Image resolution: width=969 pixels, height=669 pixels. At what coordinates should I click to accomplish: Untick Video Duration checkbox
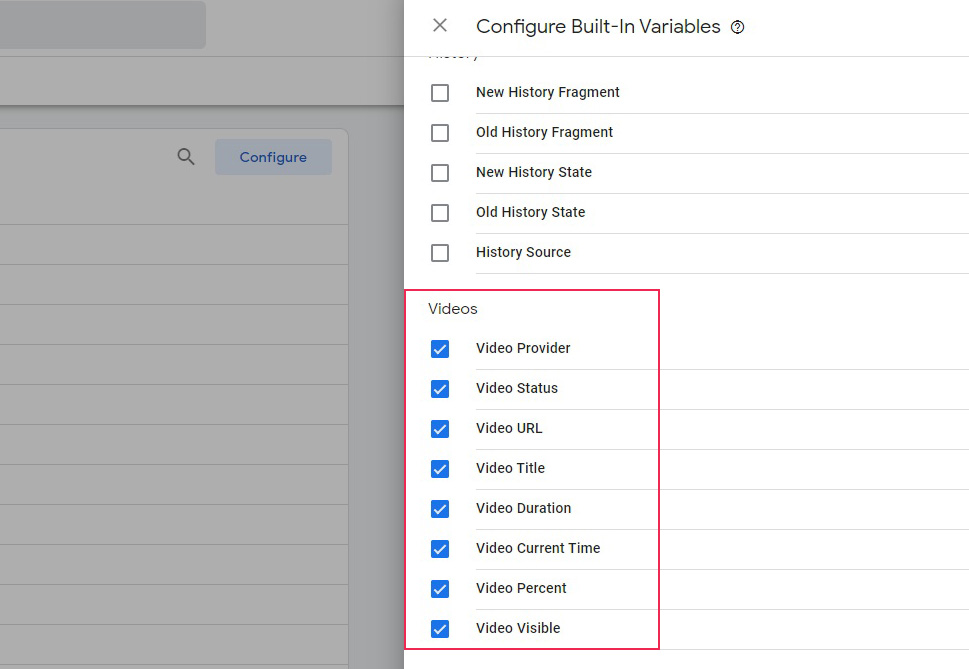tap(440, 509)
